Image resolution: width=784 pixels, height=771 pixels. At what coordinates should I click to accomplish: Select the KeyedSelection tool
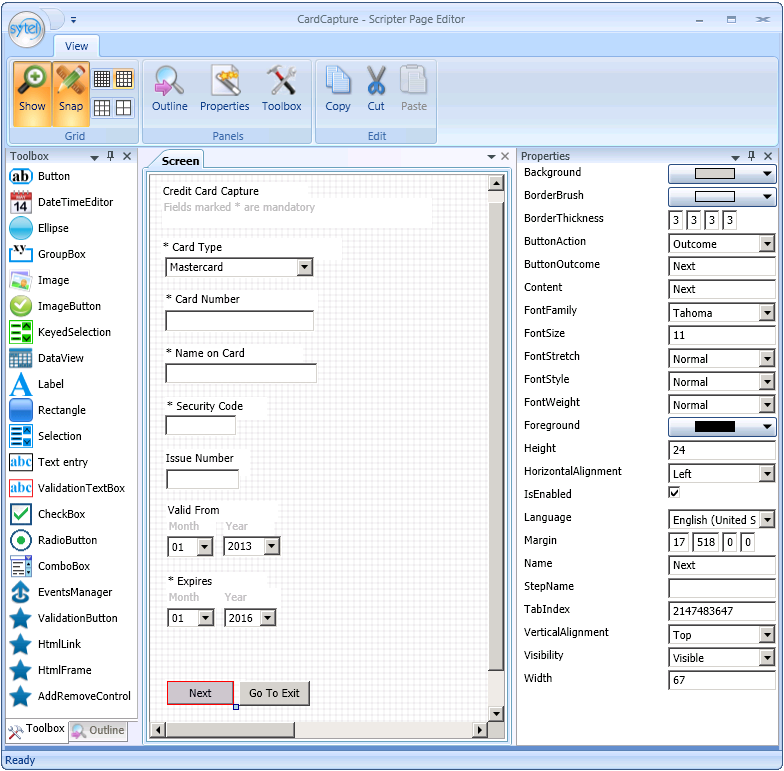click(x=60, y=332)
